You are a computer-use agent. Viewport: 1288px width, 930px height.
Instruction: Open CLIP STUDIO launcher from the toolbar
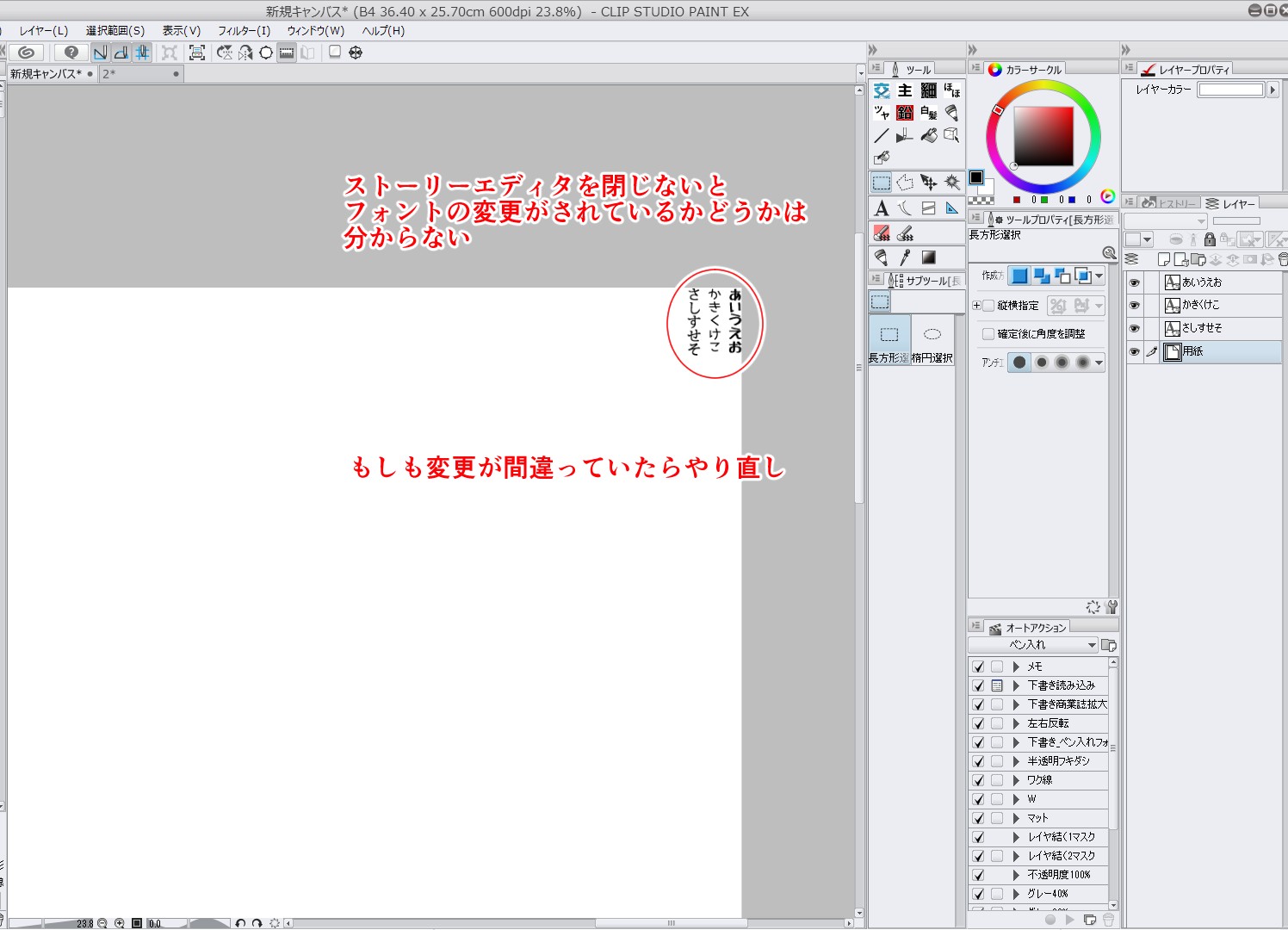27,53
